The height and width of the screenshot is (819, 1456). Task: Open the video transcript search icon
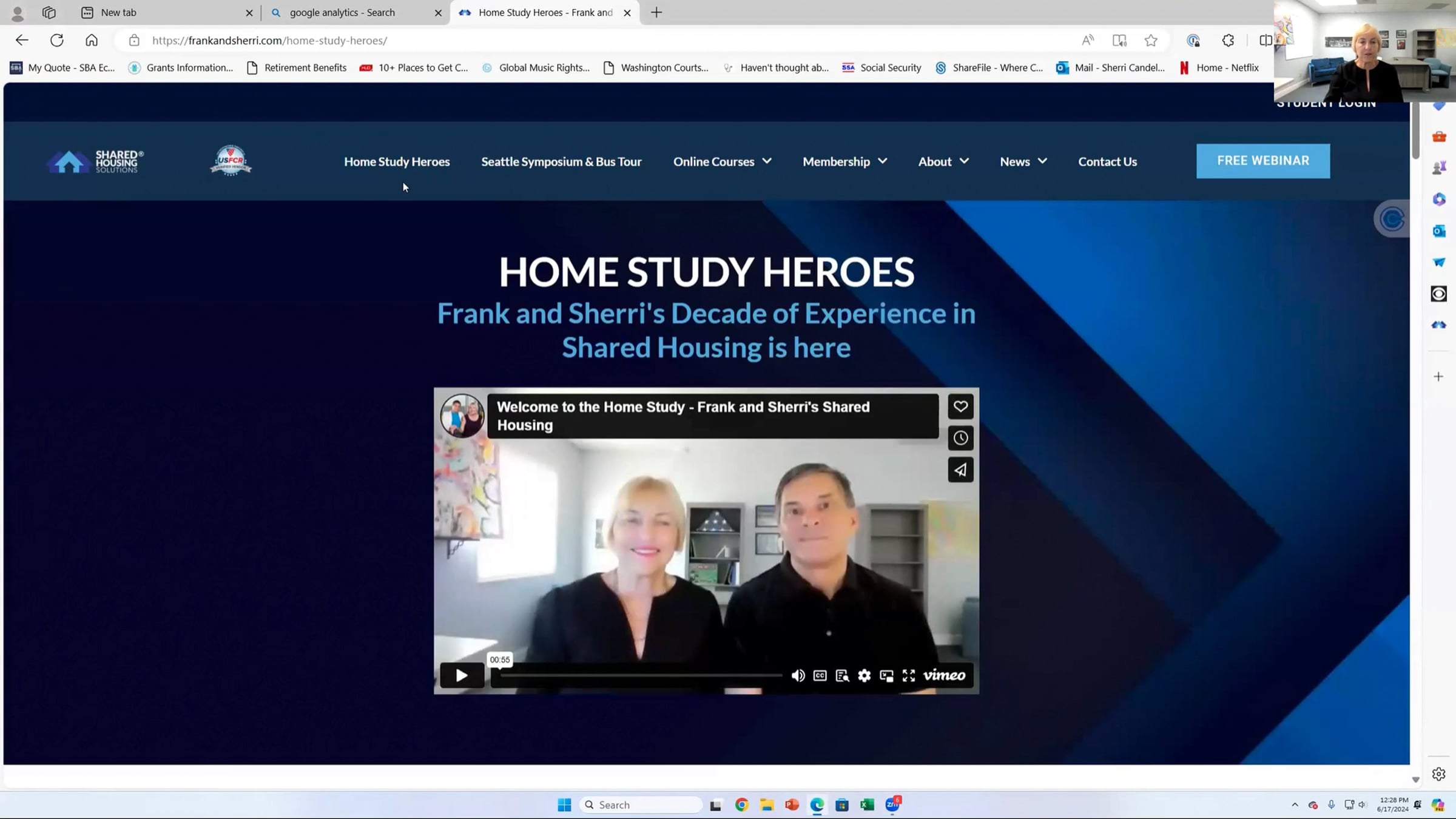842,675
